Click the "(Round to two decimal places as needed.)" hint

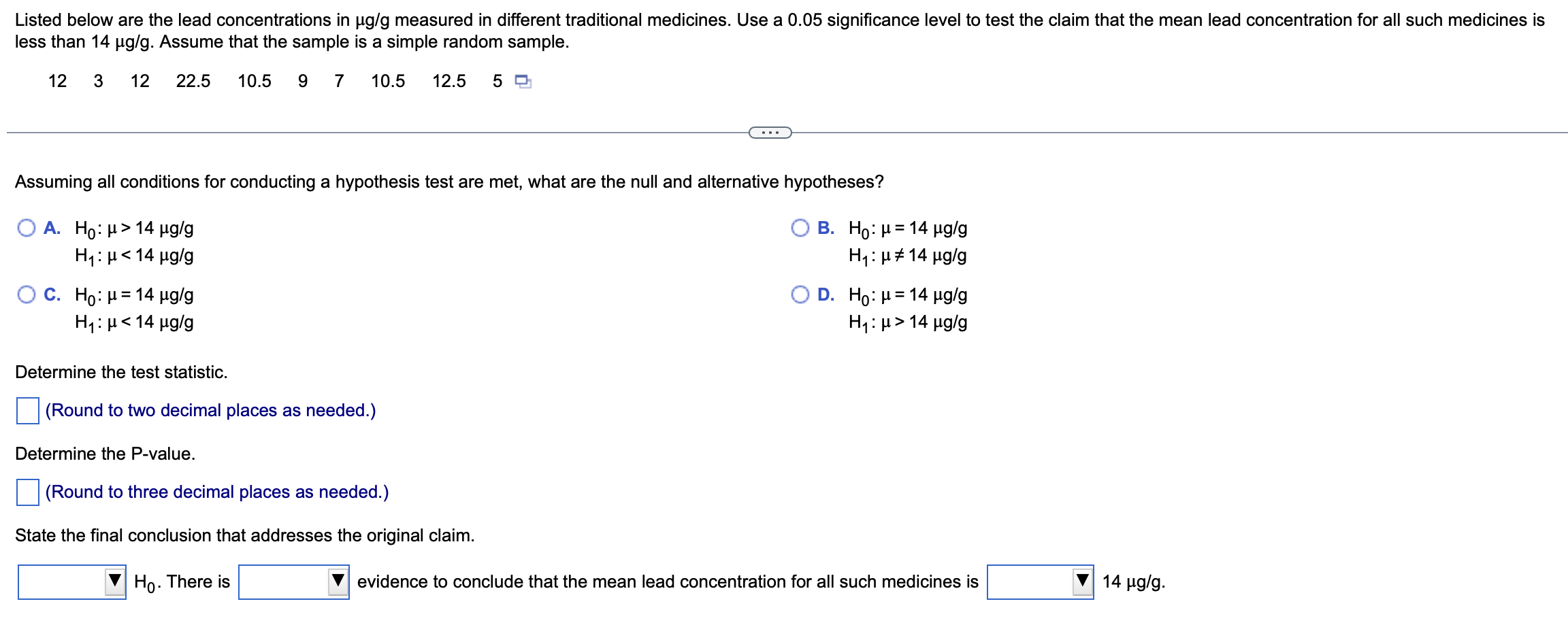tap(209, 410)
